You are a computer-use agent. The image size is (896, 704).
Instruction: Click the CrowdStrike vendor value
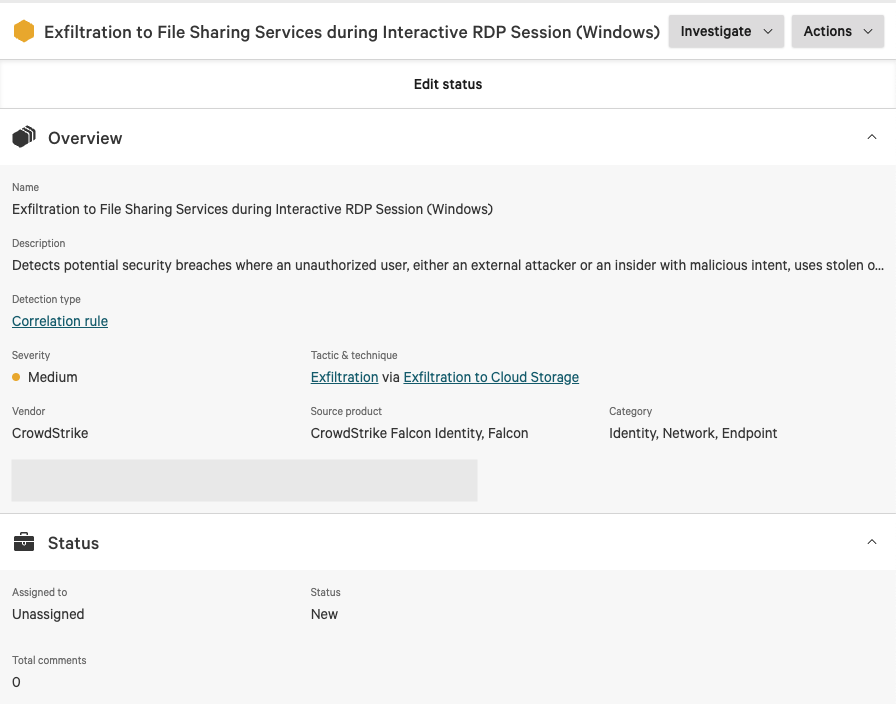pos(50,433)
